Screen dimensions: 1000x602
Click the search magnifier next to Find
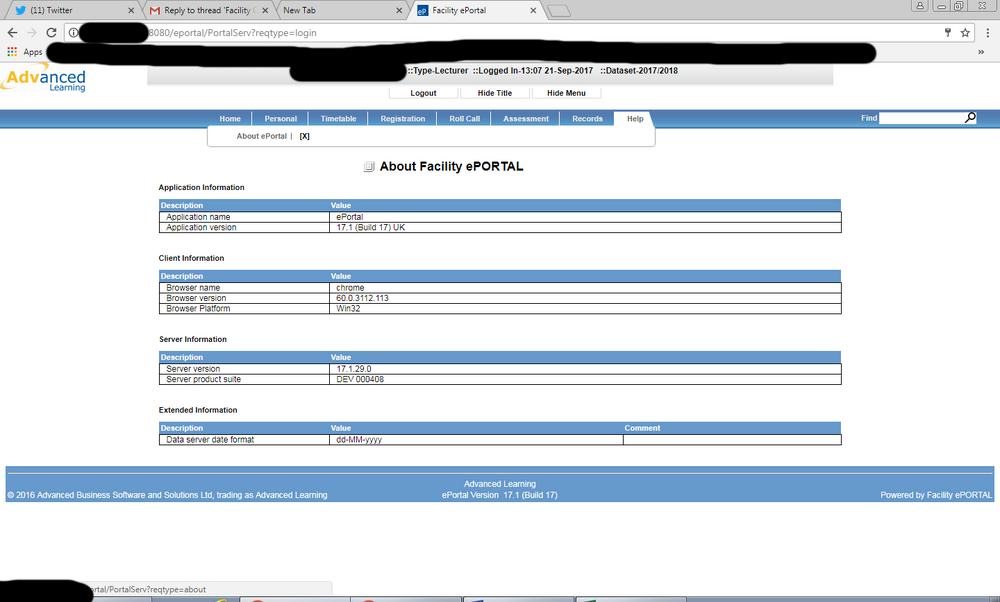[970, 118]
